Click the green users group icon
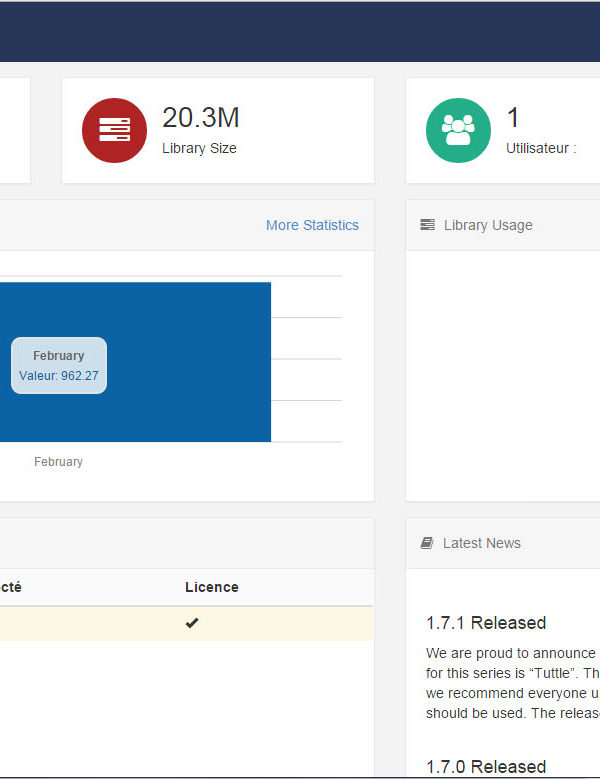Viewport: 600px width, 779px height. click(458, 130)
